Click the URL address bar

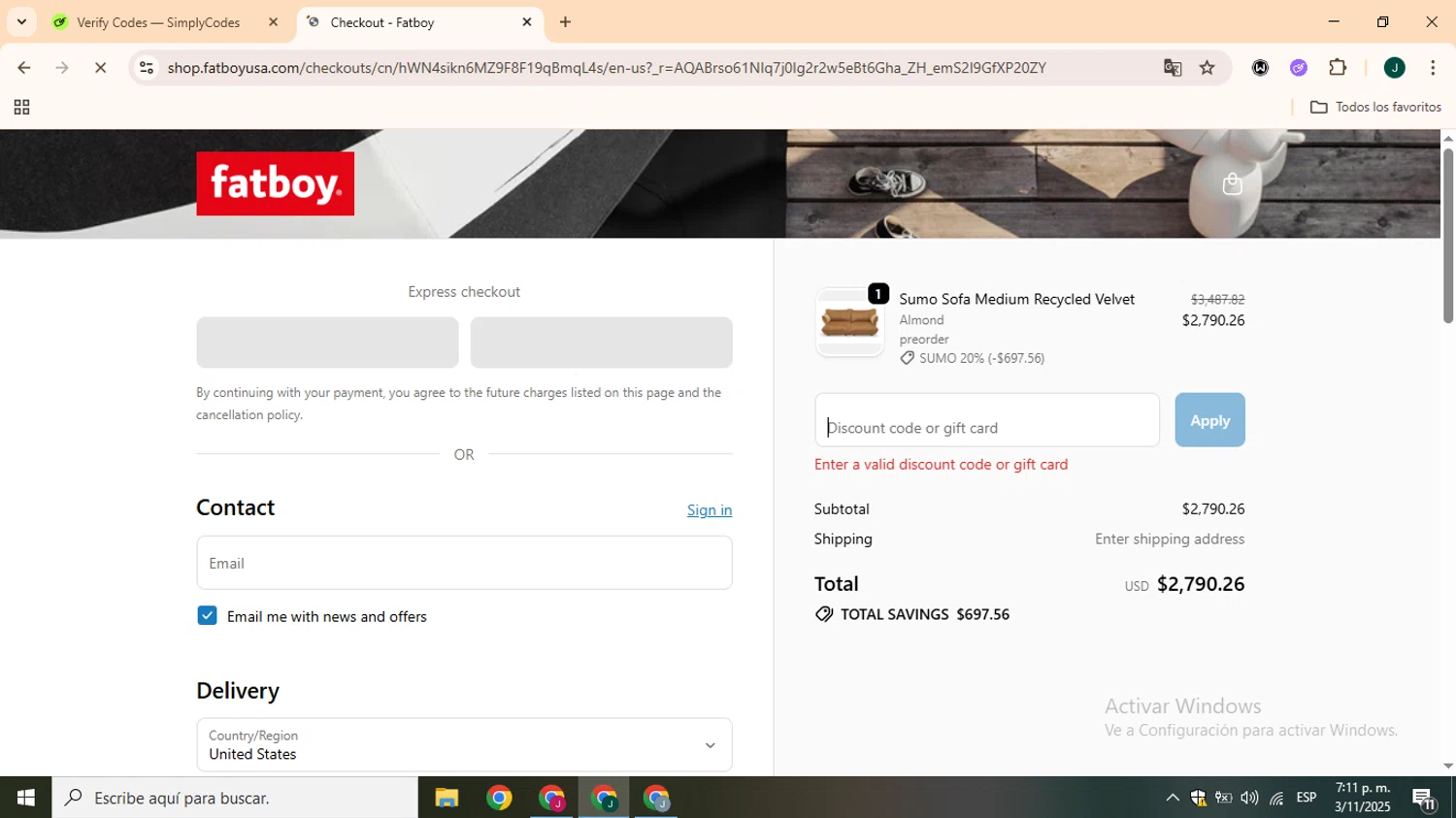click(x=607, y=68)
